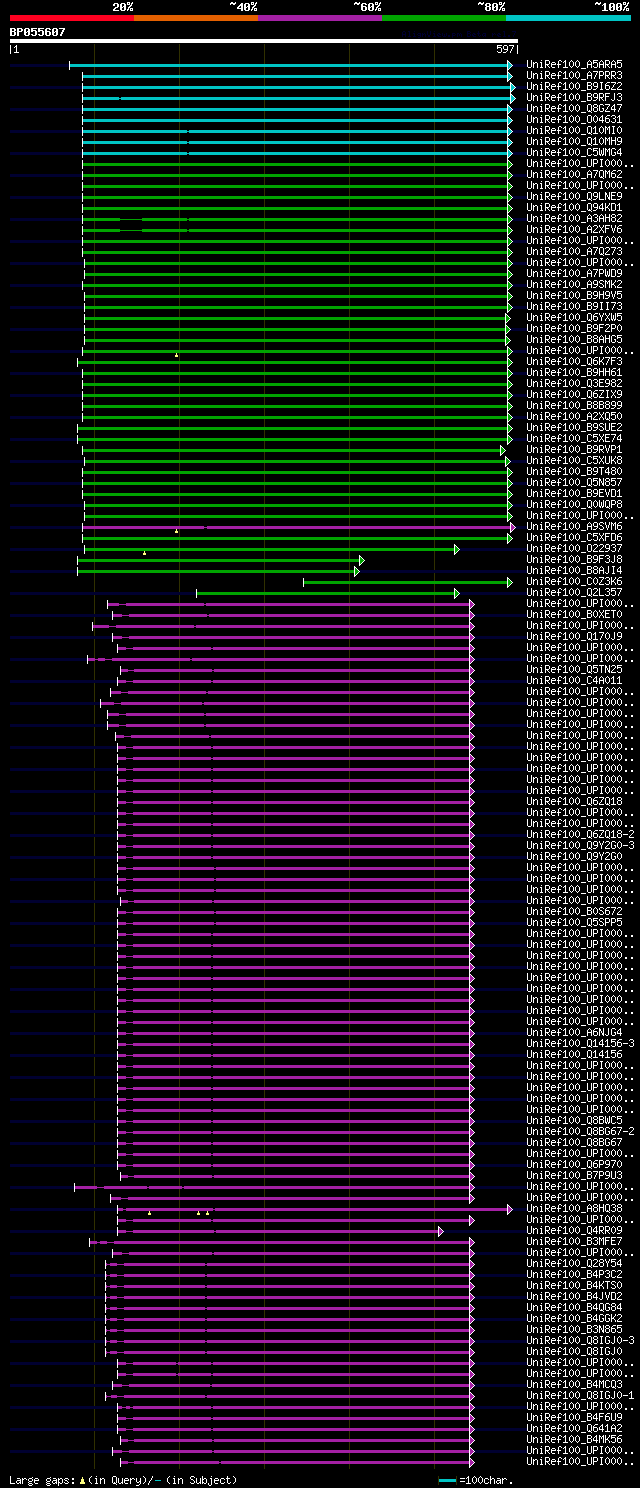Viewport: 640px width, 1488px height.
Task: Select the UniRef100_B9RVP1 label
Action: [x=574, y=449]
